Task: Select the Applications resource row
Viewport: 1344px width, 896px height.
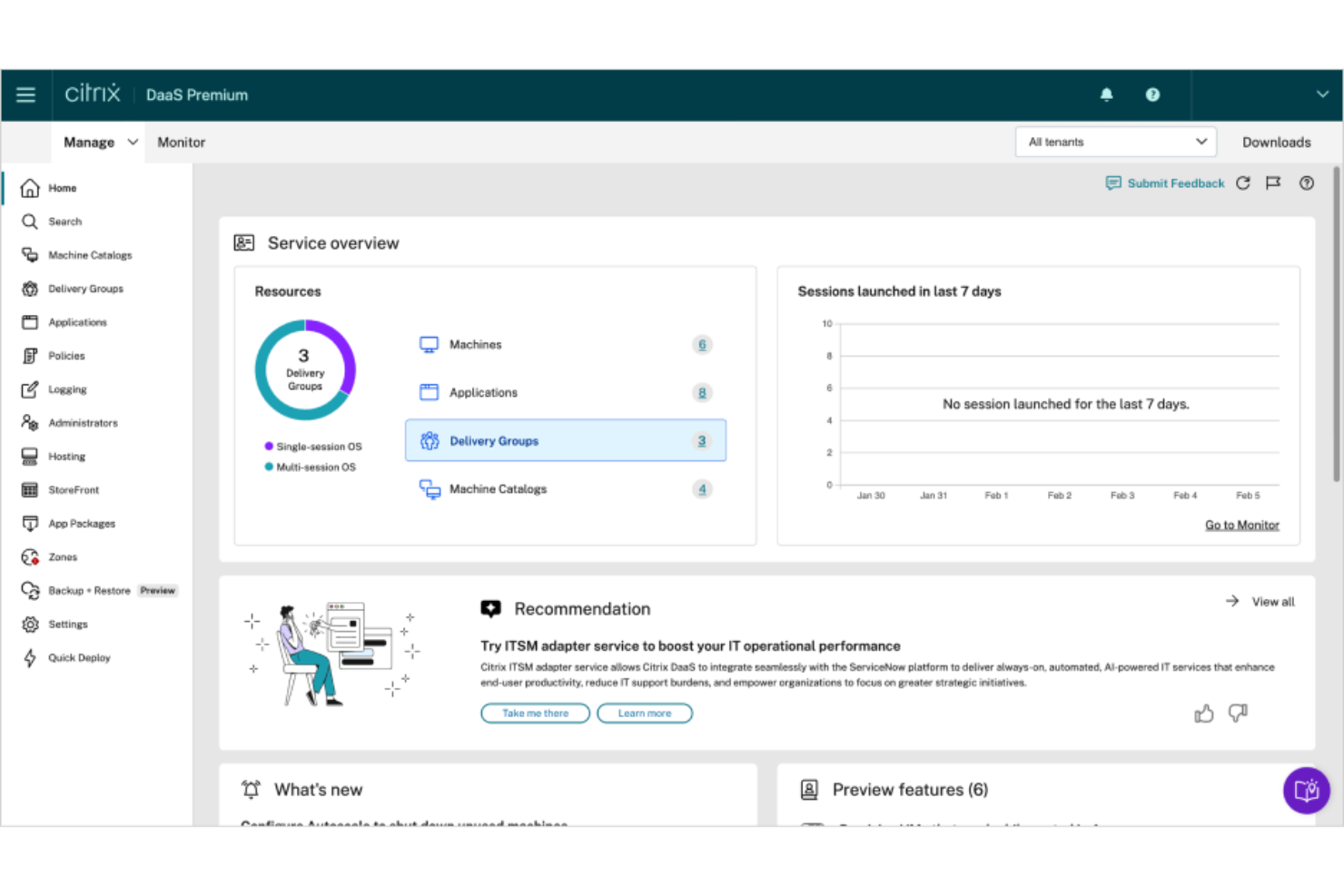Action: click(565, 393)
